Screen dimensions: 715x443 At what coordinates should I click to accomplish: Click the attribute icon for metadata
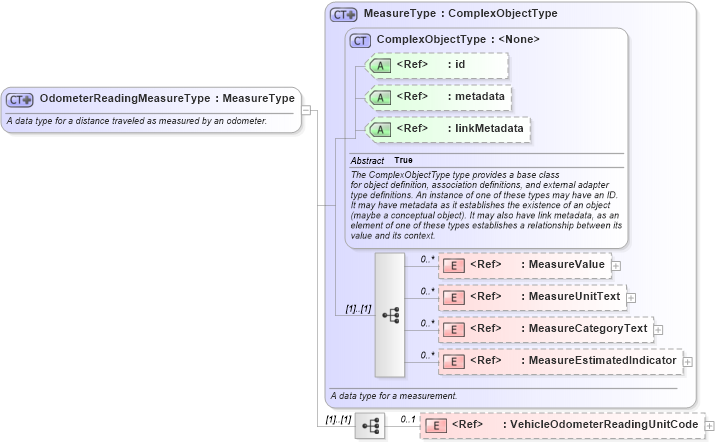380,98
